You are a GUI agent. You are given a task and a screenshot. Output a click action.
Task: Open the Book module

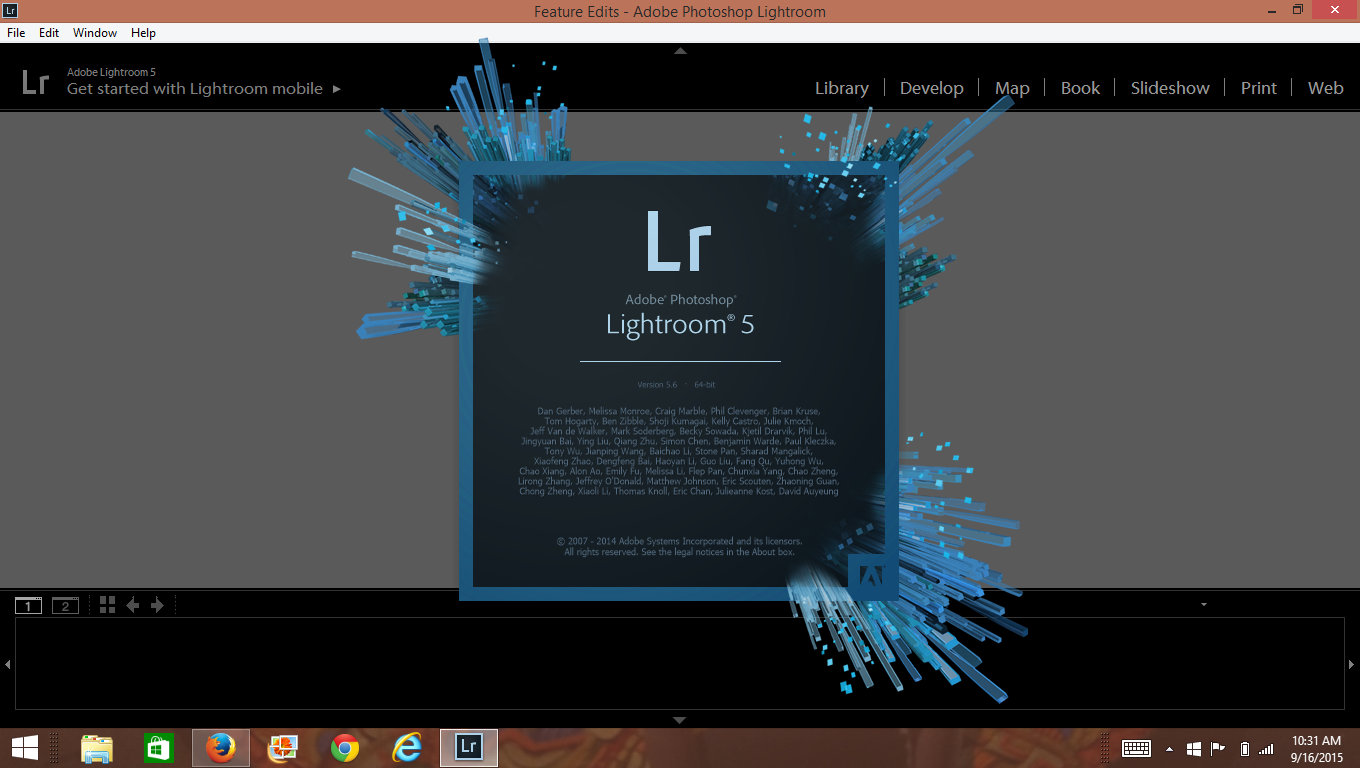1080,88
